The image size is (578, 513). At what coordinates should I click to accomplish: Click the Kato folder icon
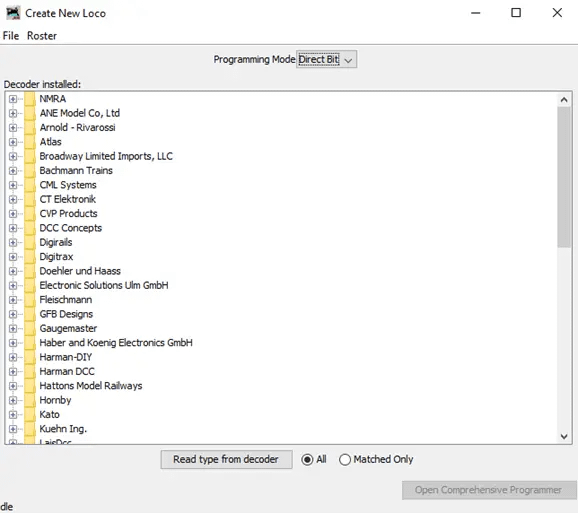(x=30, y=414)
